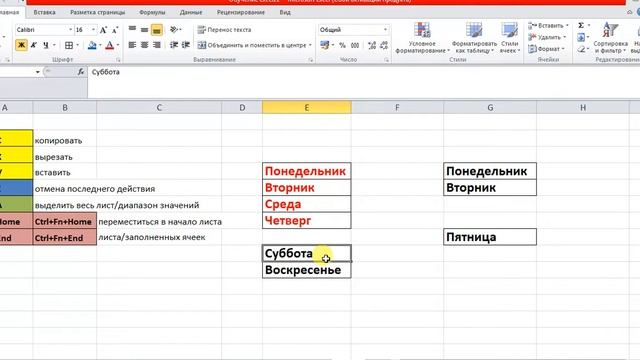This screenshot has height=360, width=640.
Task: Open font color dropdown arrow
Action: (x=118, y=45)
